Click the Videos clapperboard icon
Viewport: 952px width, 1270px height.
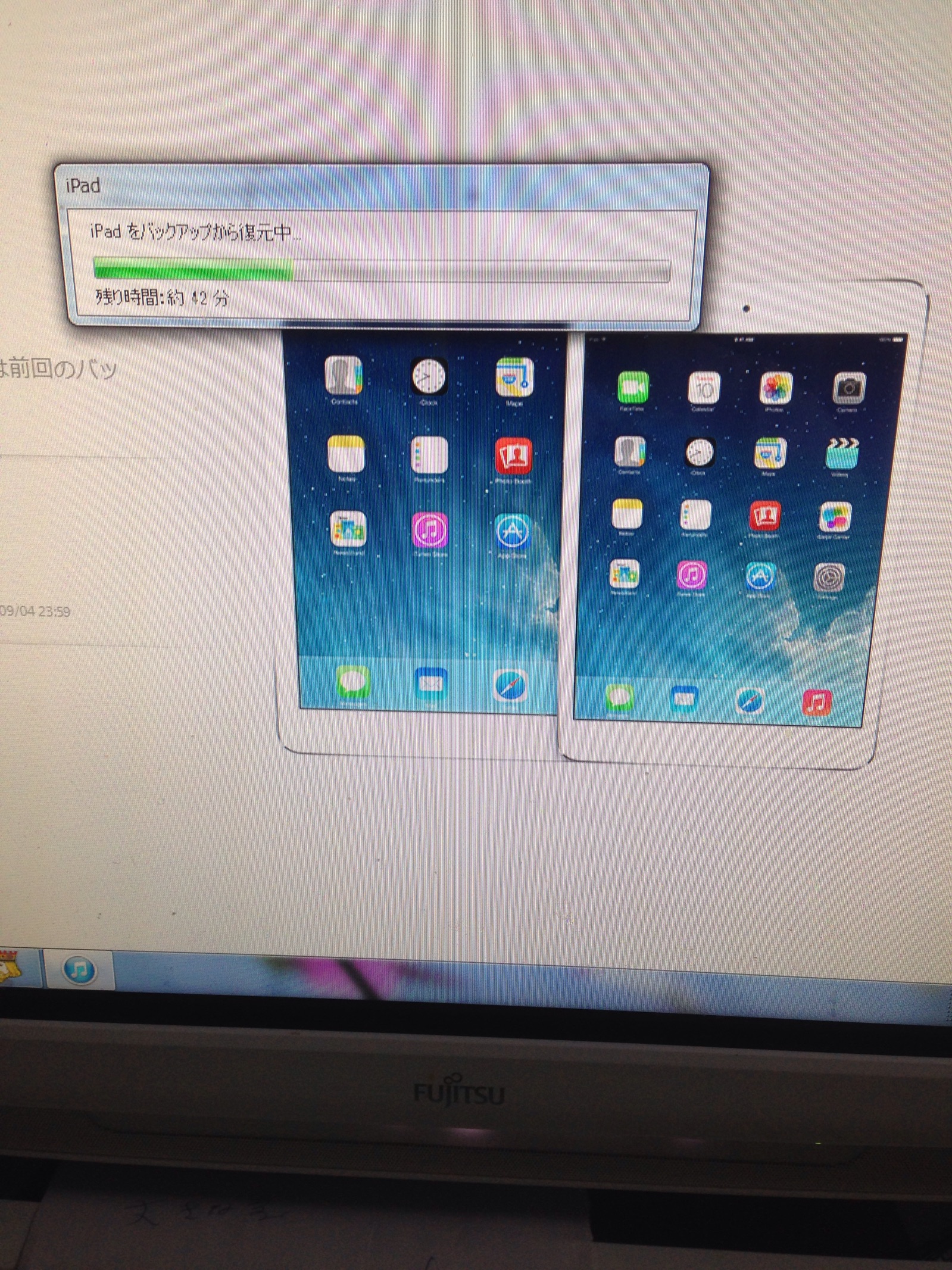pyautogui.click(x=842, y=454)
